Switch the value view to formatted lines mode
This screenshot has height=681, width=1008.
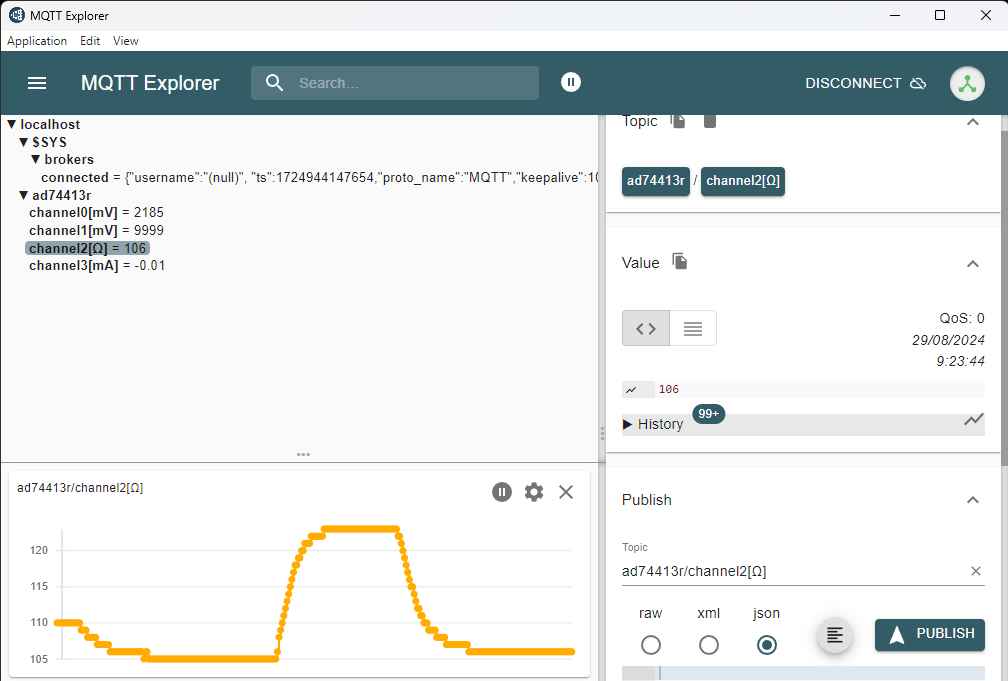click(693, 329)
